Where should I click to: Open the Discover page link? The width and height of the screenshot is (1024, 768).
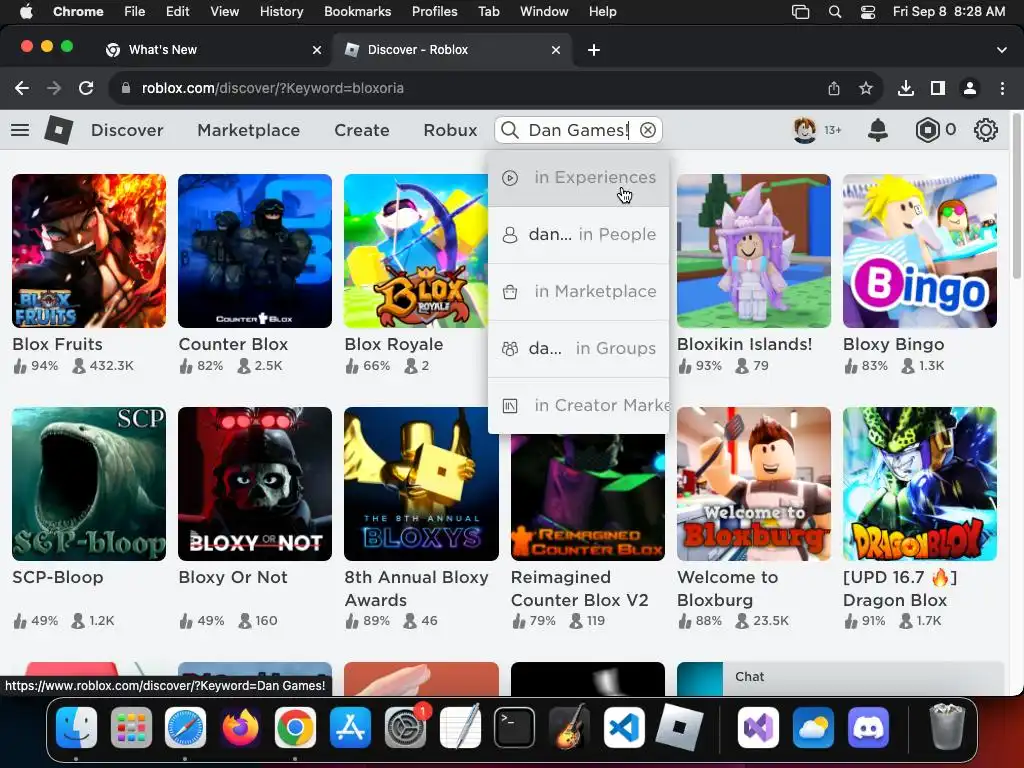[127, 130]
